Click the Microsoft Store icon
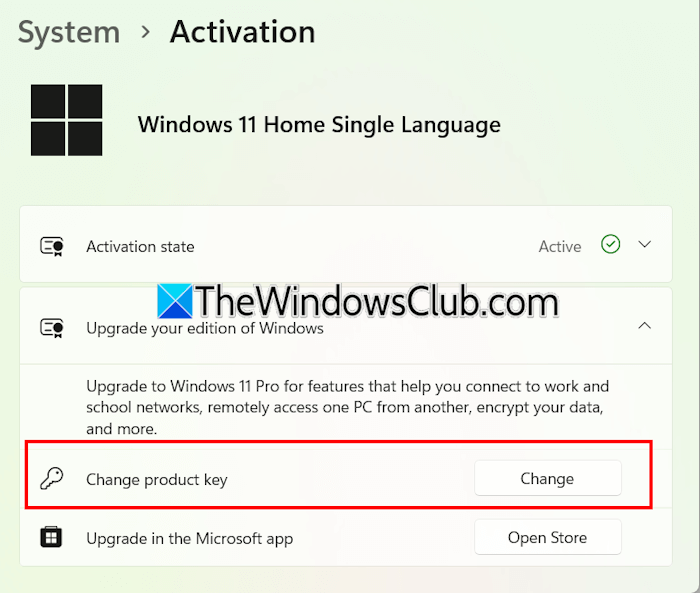 (52, 538)
